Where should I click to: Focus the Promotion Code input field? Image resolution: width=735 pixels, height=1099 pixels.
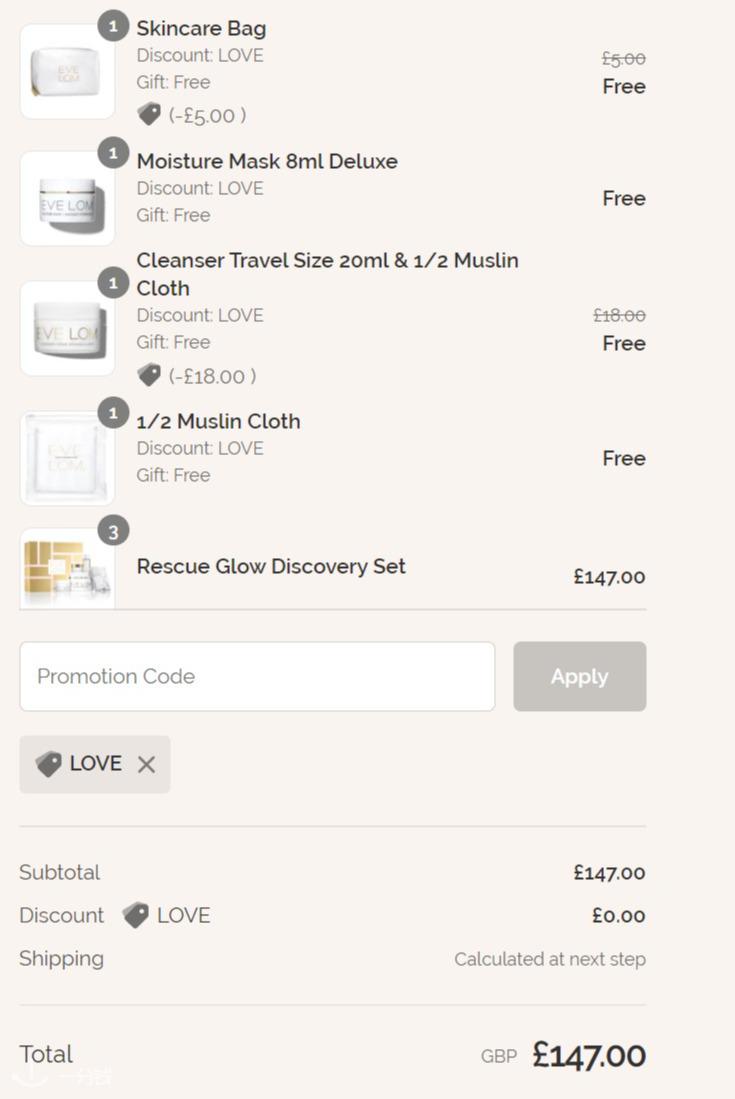click(257, 677)
